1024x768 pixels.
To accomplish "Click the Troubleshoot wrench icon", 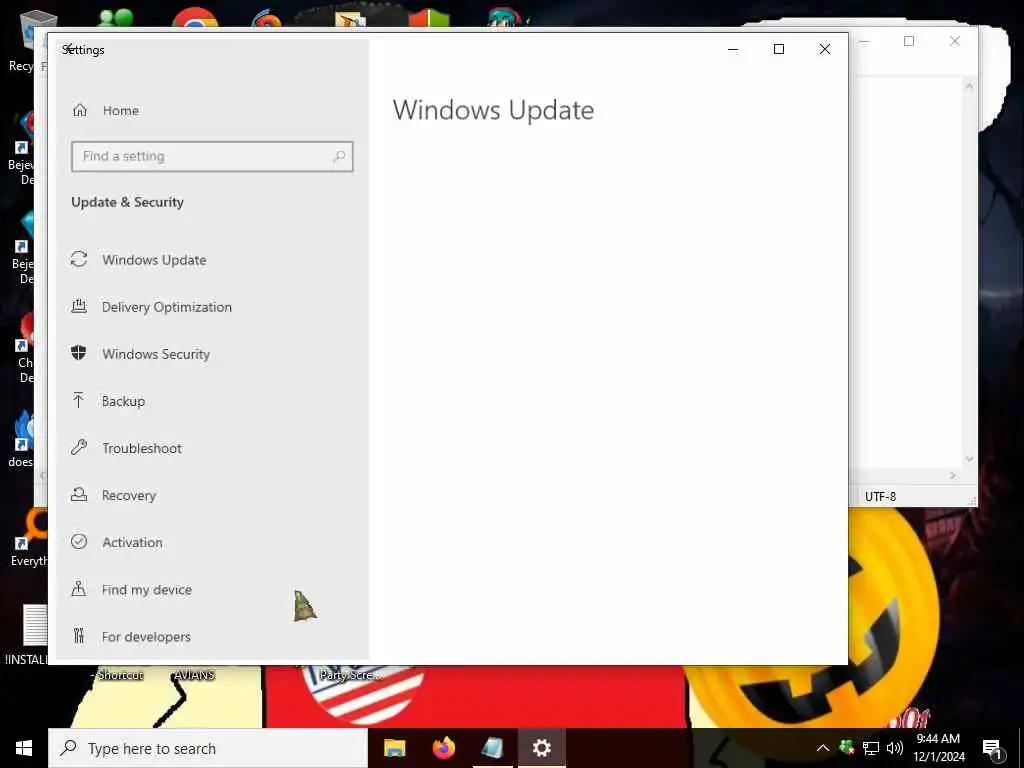I will [79, 447].
